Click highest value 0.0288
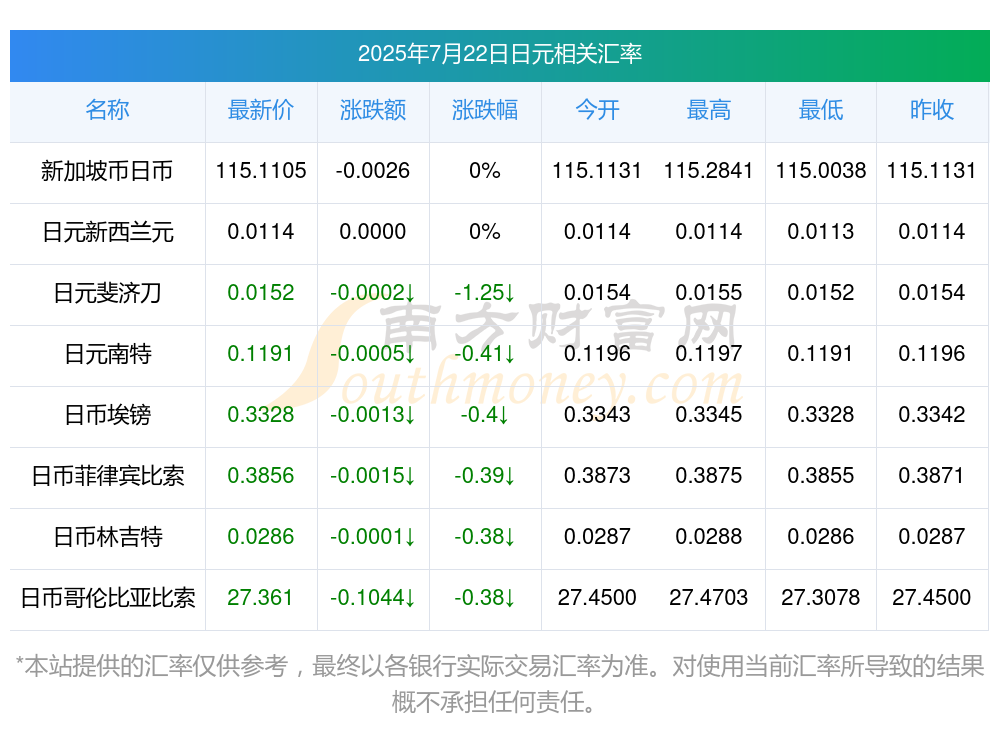The image size is (1000, 733). (x=709, y=537)
